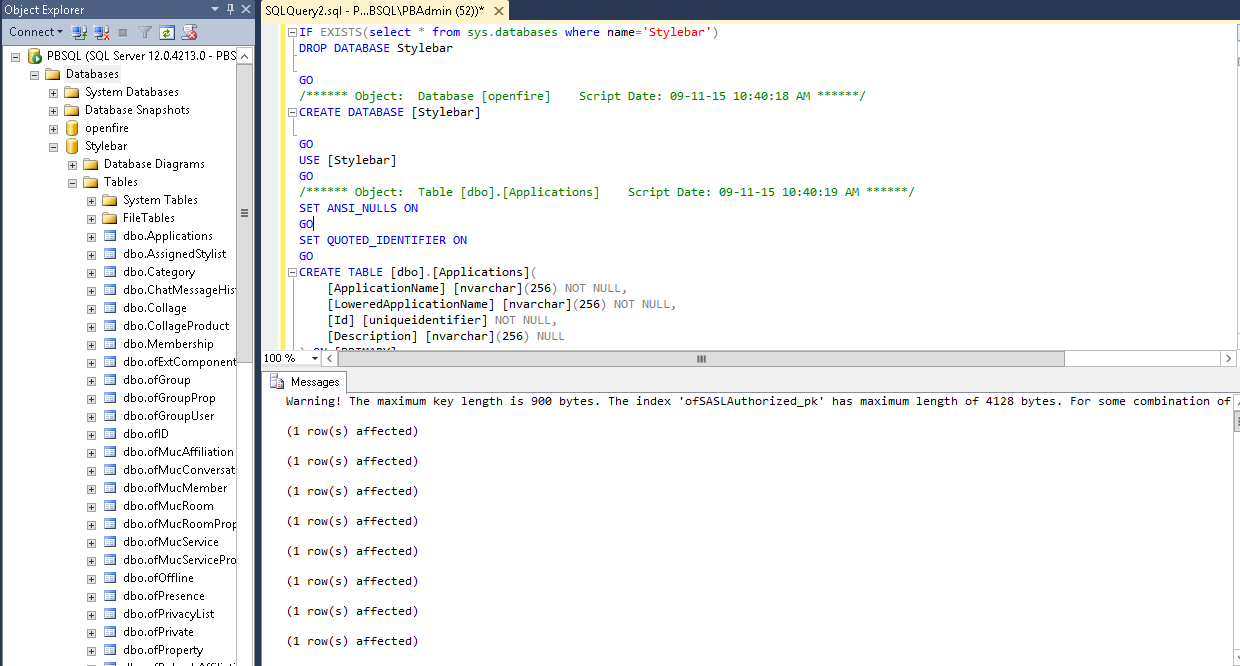Collapse the Tables folder node

coord(73,182)
